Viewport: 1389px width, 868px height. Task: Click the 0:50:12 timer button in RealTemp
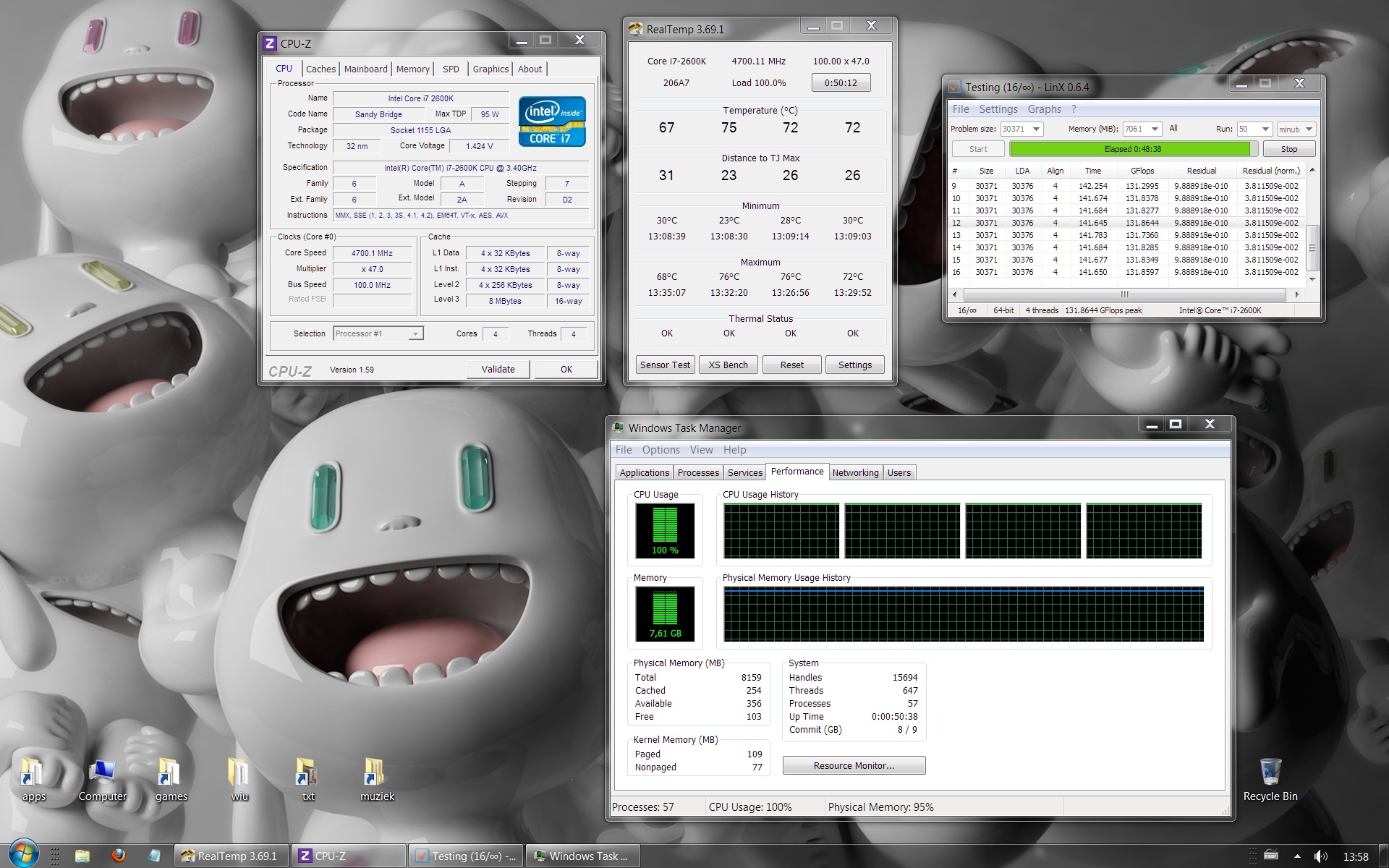point(841,82)
